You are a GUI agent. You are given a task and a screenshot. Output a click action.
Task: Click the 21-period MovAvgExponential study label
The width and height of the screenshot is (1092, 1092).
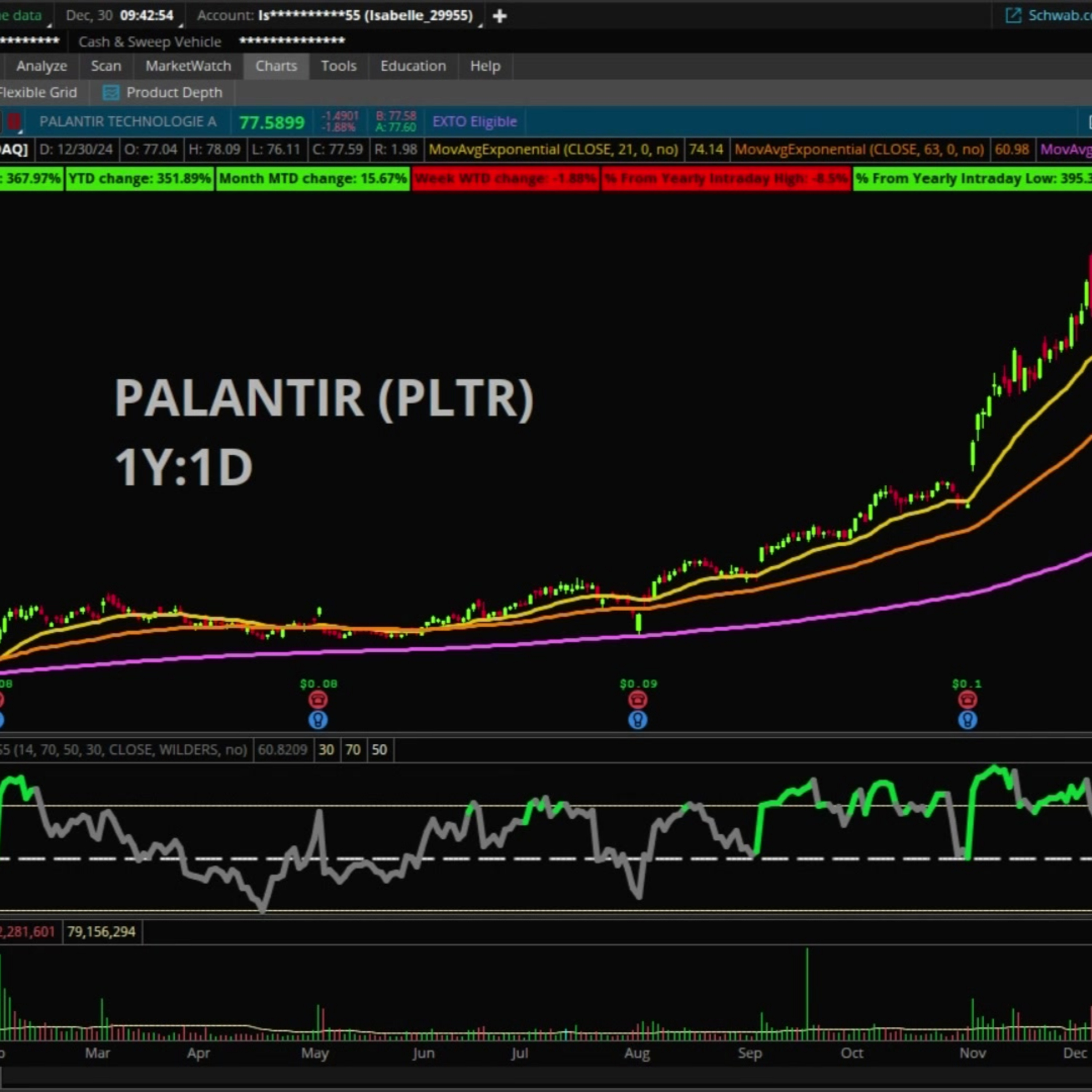point(553,150)
